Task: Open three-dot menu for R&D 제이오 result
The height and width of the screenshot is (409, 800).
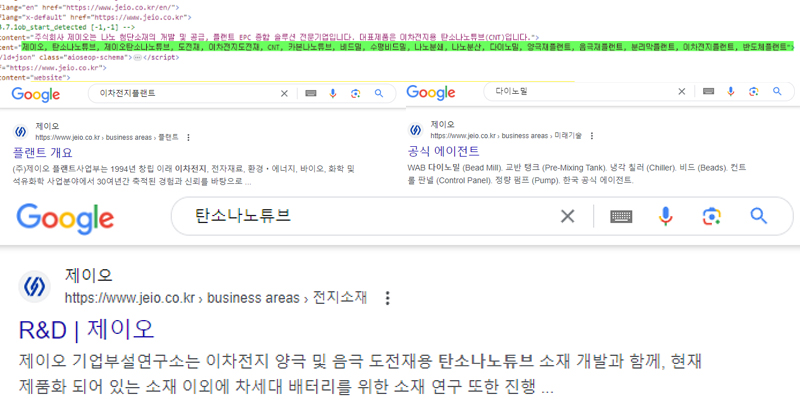Action: click(387, 298)
